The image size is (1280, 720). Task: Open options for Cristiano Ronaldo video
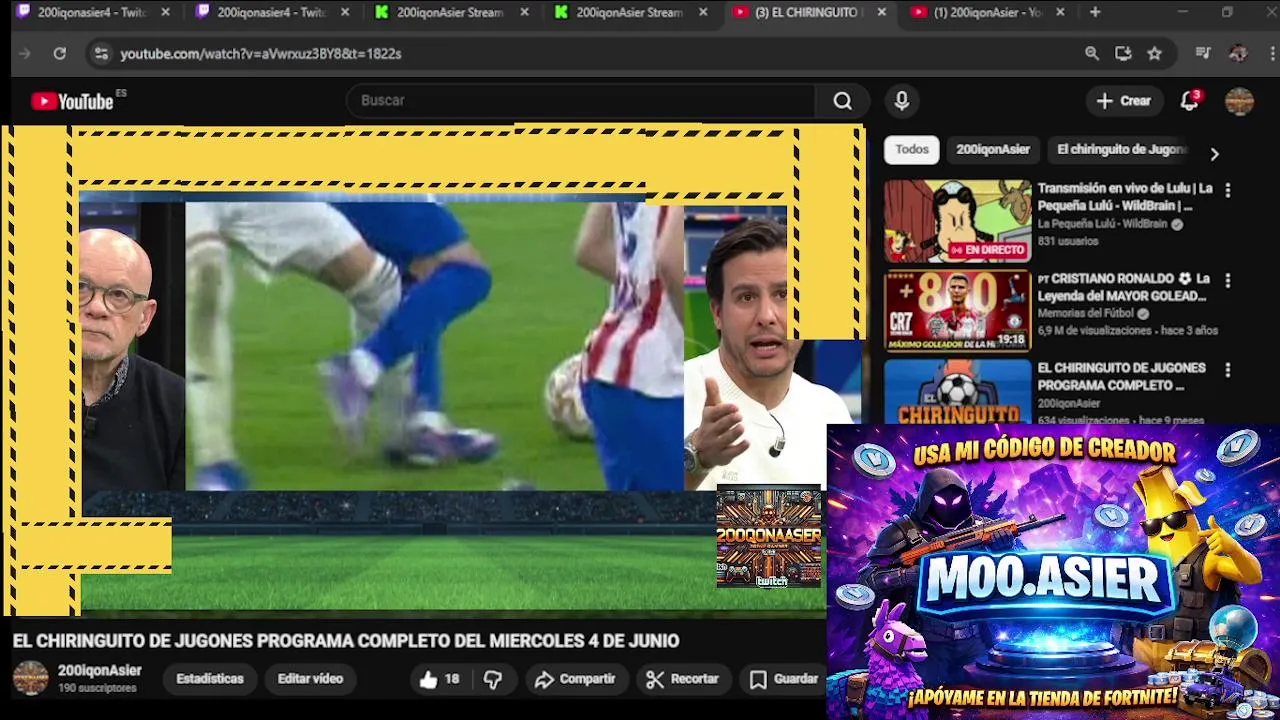pyautogui.click(x=1227, y=281)
